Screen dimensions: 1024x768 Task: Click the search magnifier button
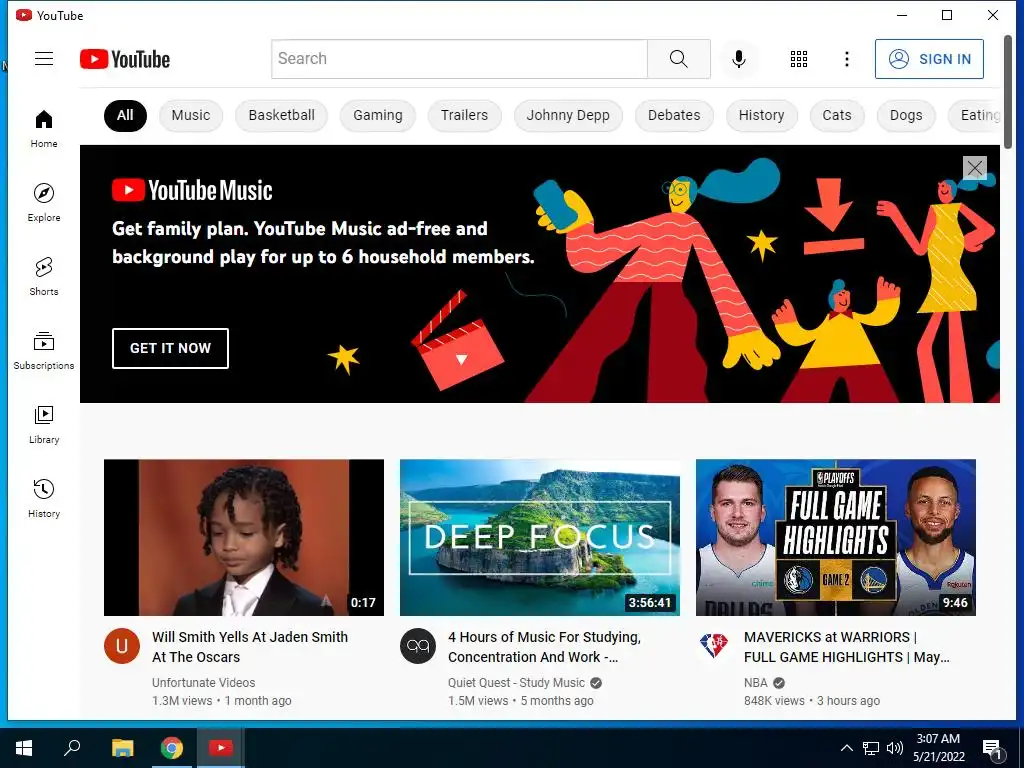[x=679, y=59]
